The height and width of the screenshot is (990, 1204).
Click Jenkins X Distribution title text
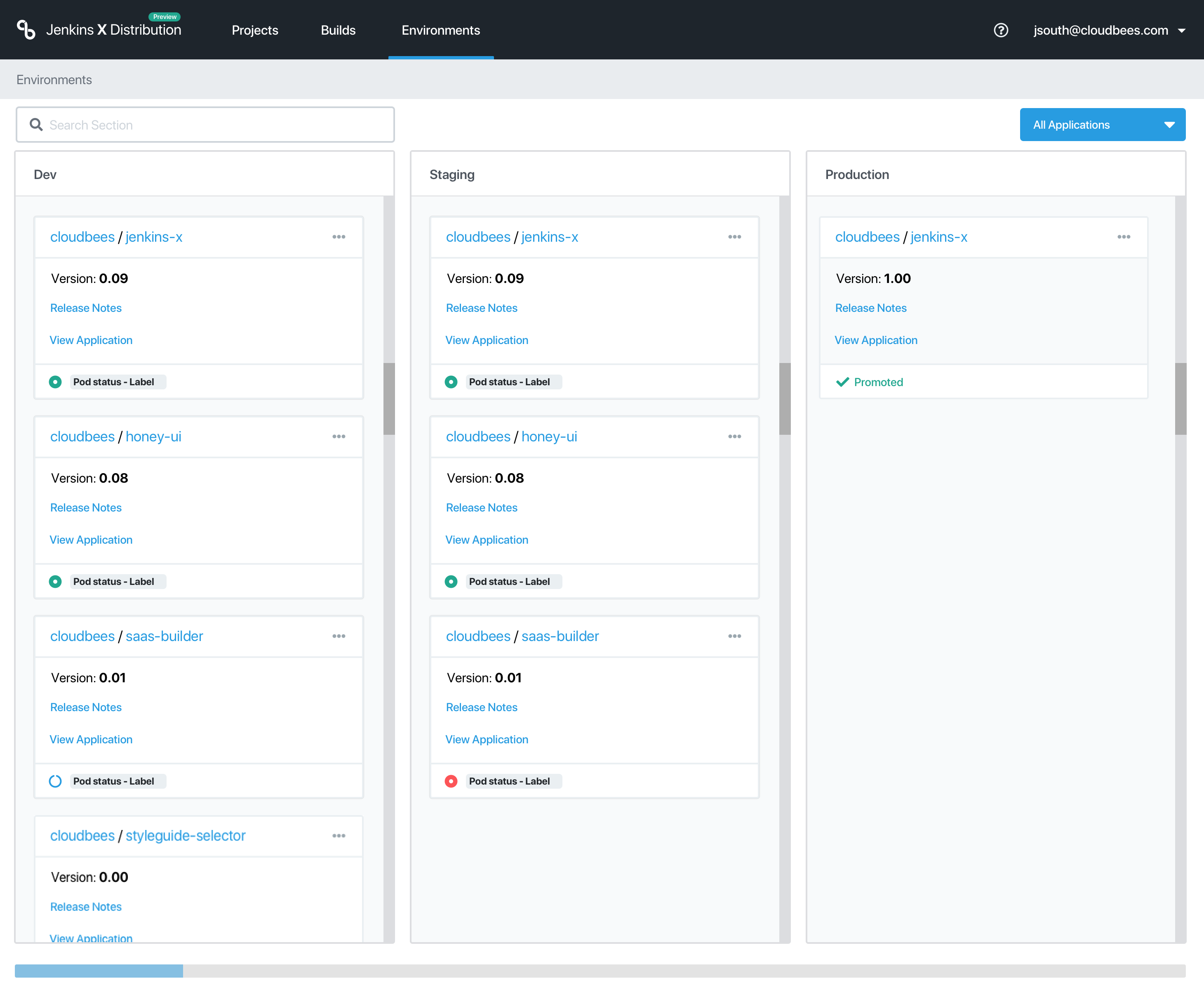pyautogui.click(x=113, y=30)
